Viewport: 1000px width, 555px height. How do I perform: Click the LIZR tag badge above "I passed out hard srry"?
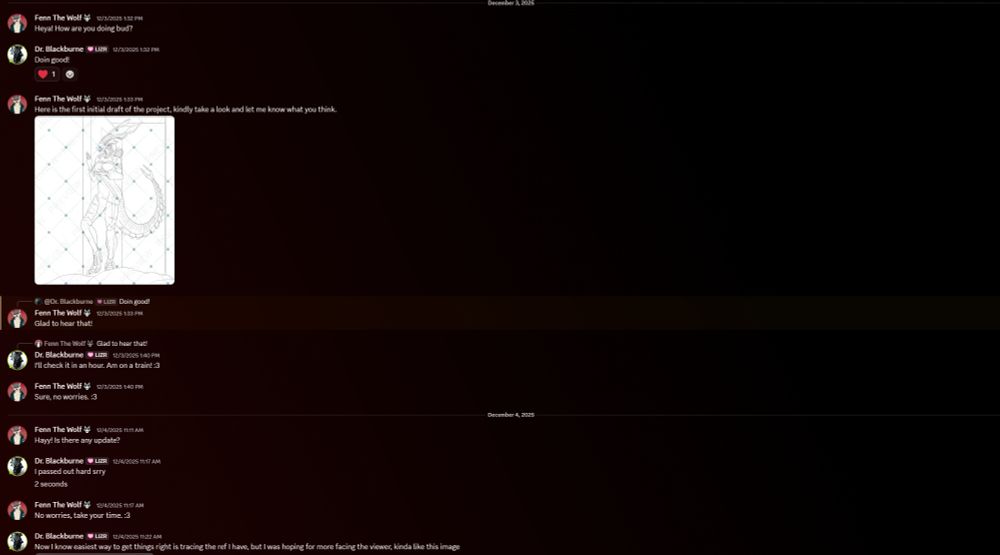point(98,461)
